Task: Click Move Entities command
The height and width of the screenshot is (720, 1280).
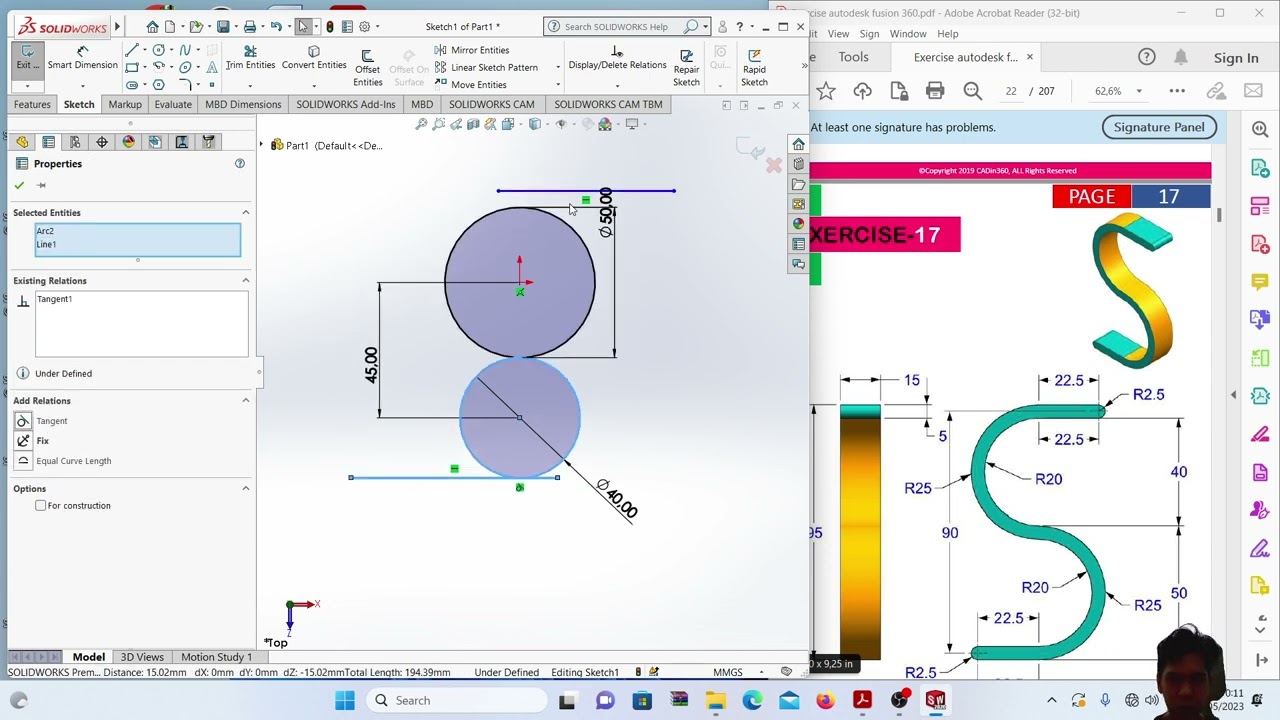Action: (471, 84)
